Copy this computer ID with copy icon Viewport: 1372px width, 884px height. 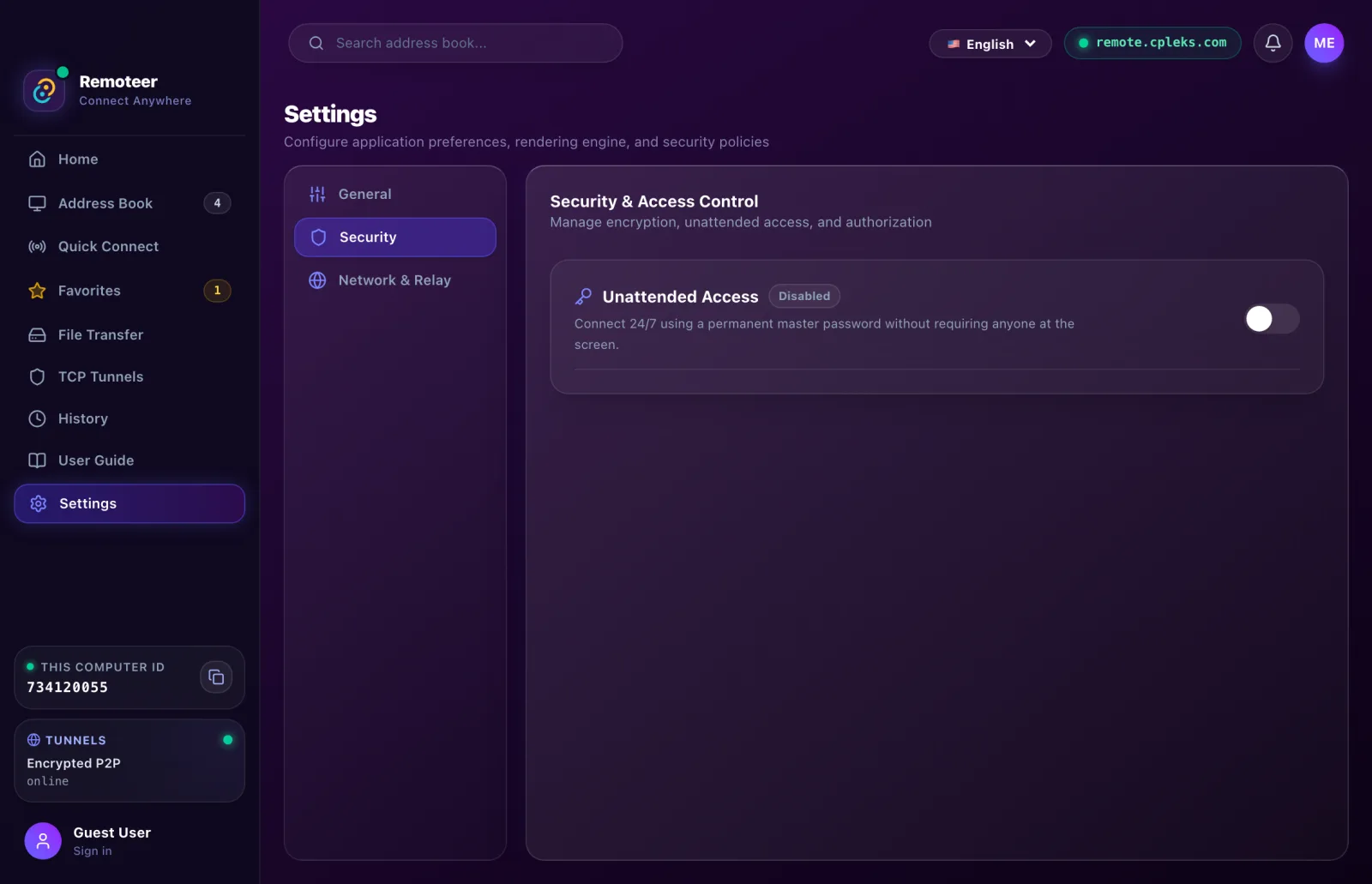click(216, 677)
